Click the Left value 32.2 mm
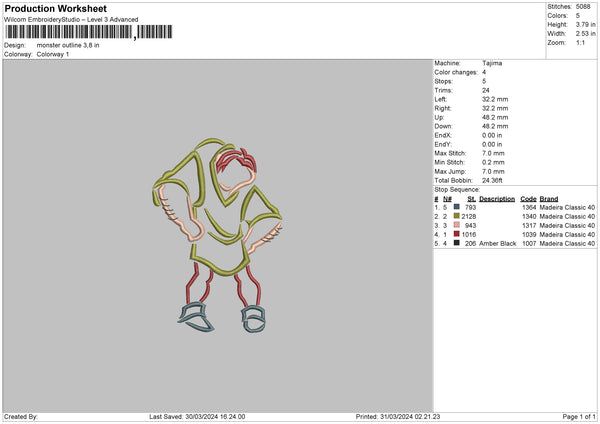This screenshot has width=600, height=424. [x=495, y=99]
